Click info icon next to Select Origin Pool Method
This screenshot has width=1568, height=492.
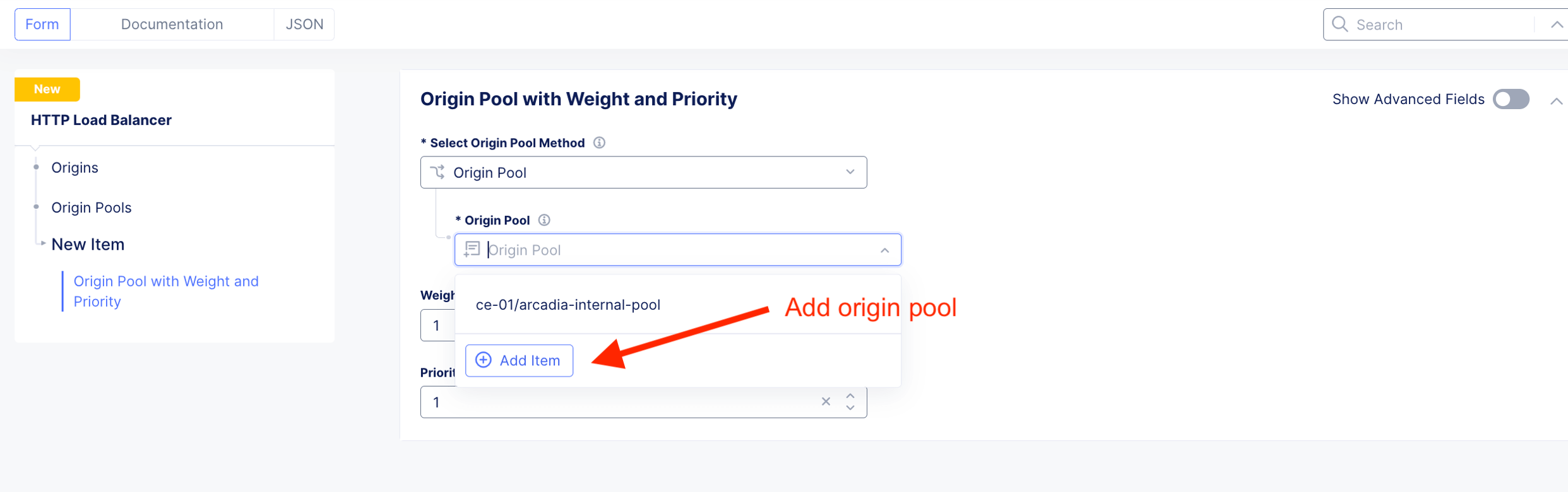pos(599,143)
